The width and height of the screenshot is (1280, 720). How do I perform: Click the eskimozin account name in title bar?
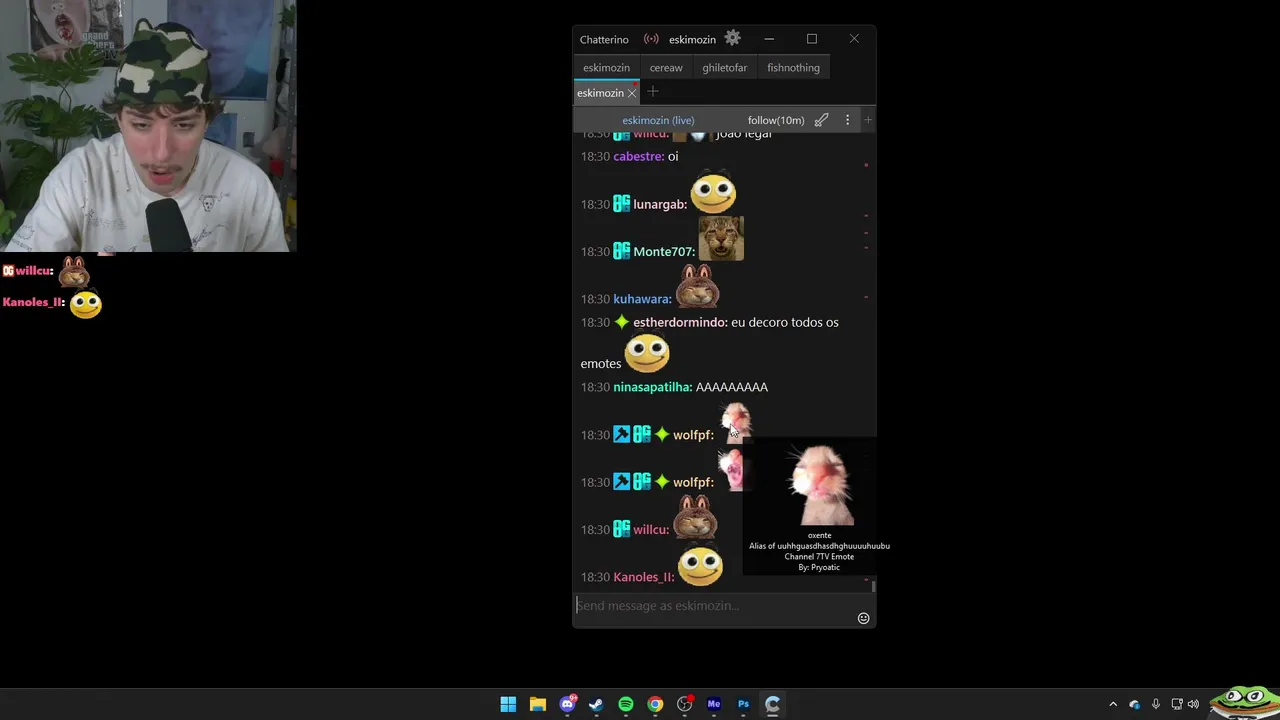click(x=692, y=39)
